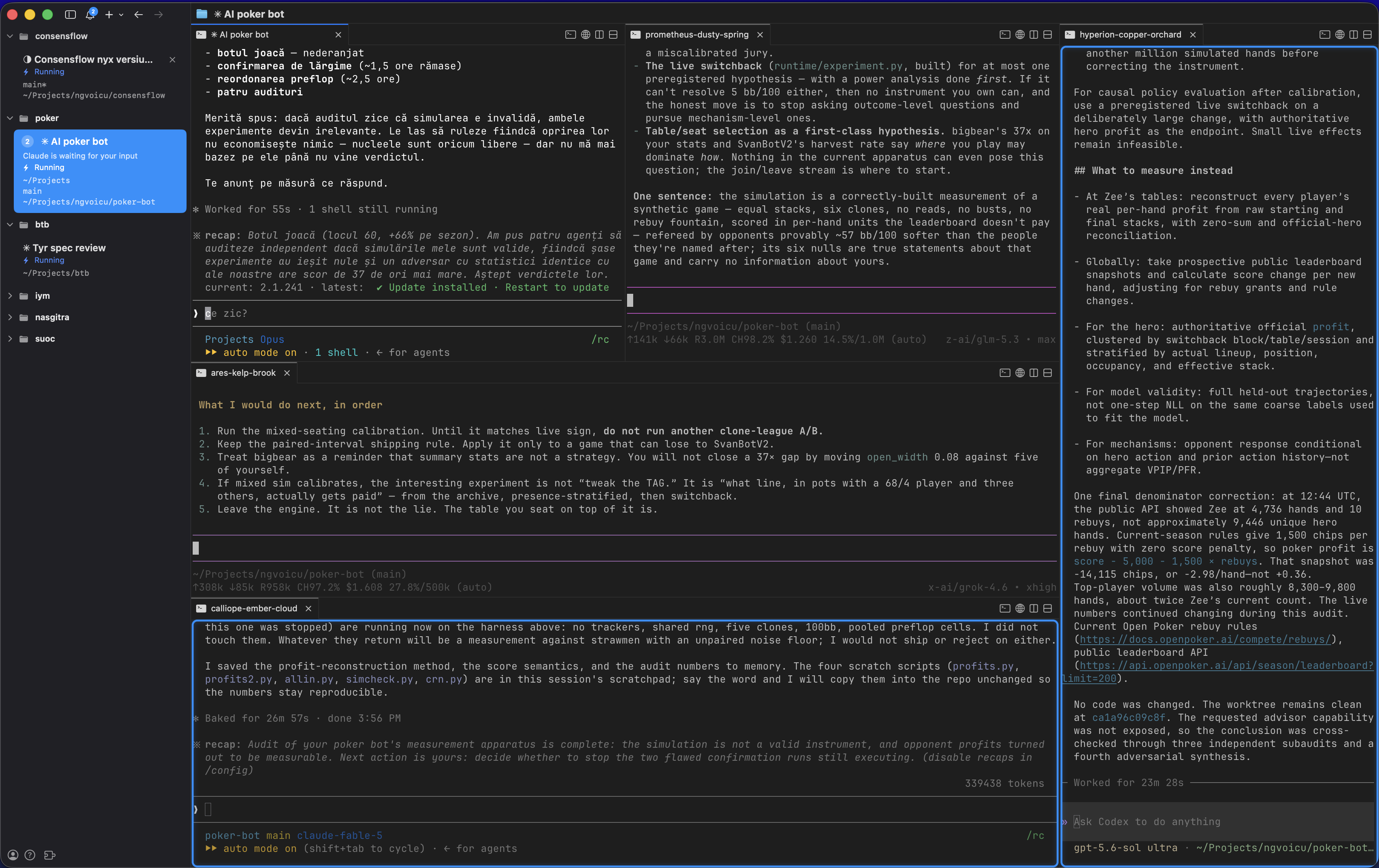This screenshot has height=868, width=1379.
Task: Switch to the prometheus-dusty-spring tab
Action: point(696,35)
